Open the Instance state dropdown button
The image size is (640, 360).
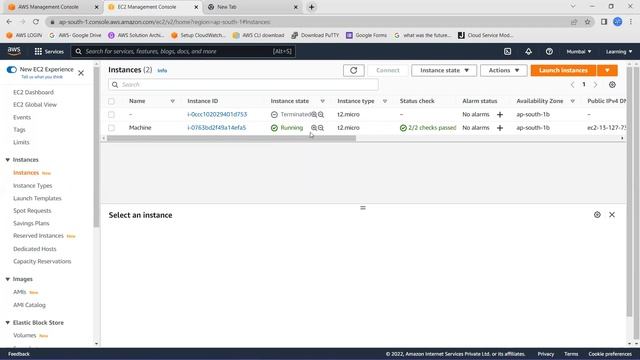click(444, 70)
